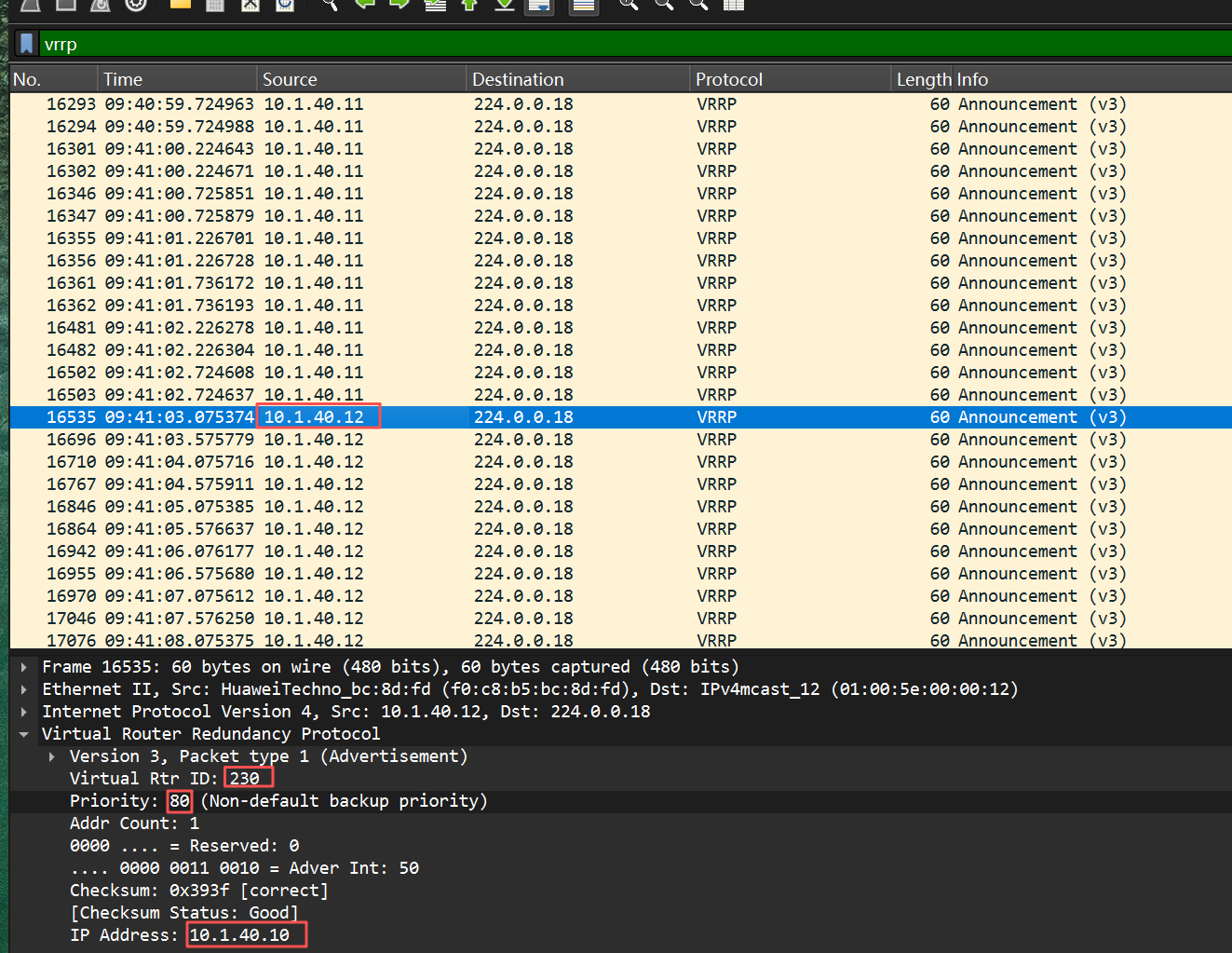
Task: Expand the Internet Protocol Version 4 section
Action: coord(24,712)
